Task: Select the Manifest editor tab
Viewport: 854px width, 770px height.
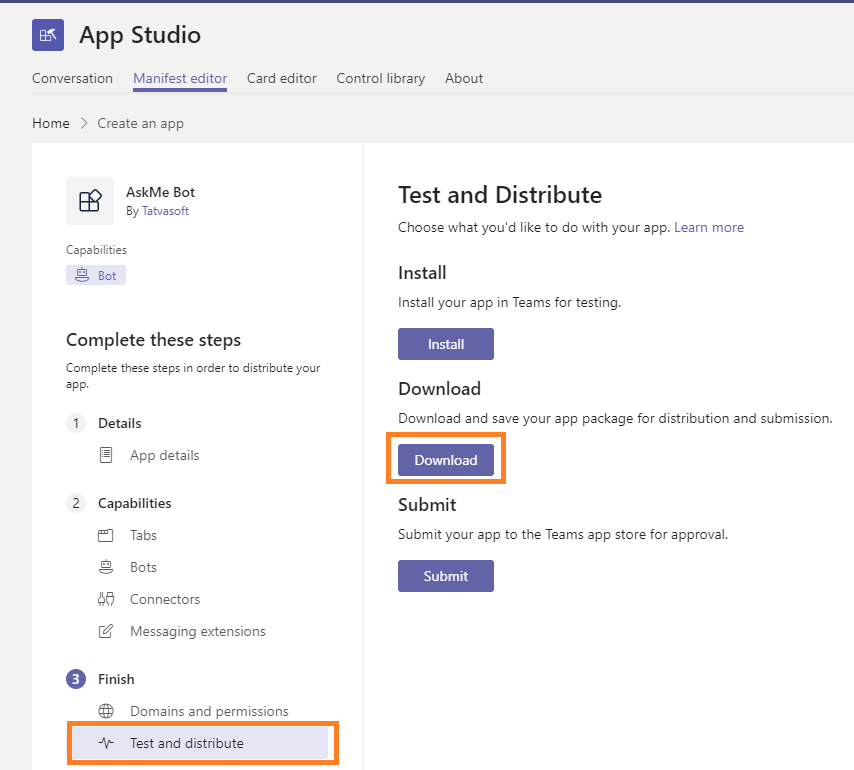Action: tap(180, 78)
